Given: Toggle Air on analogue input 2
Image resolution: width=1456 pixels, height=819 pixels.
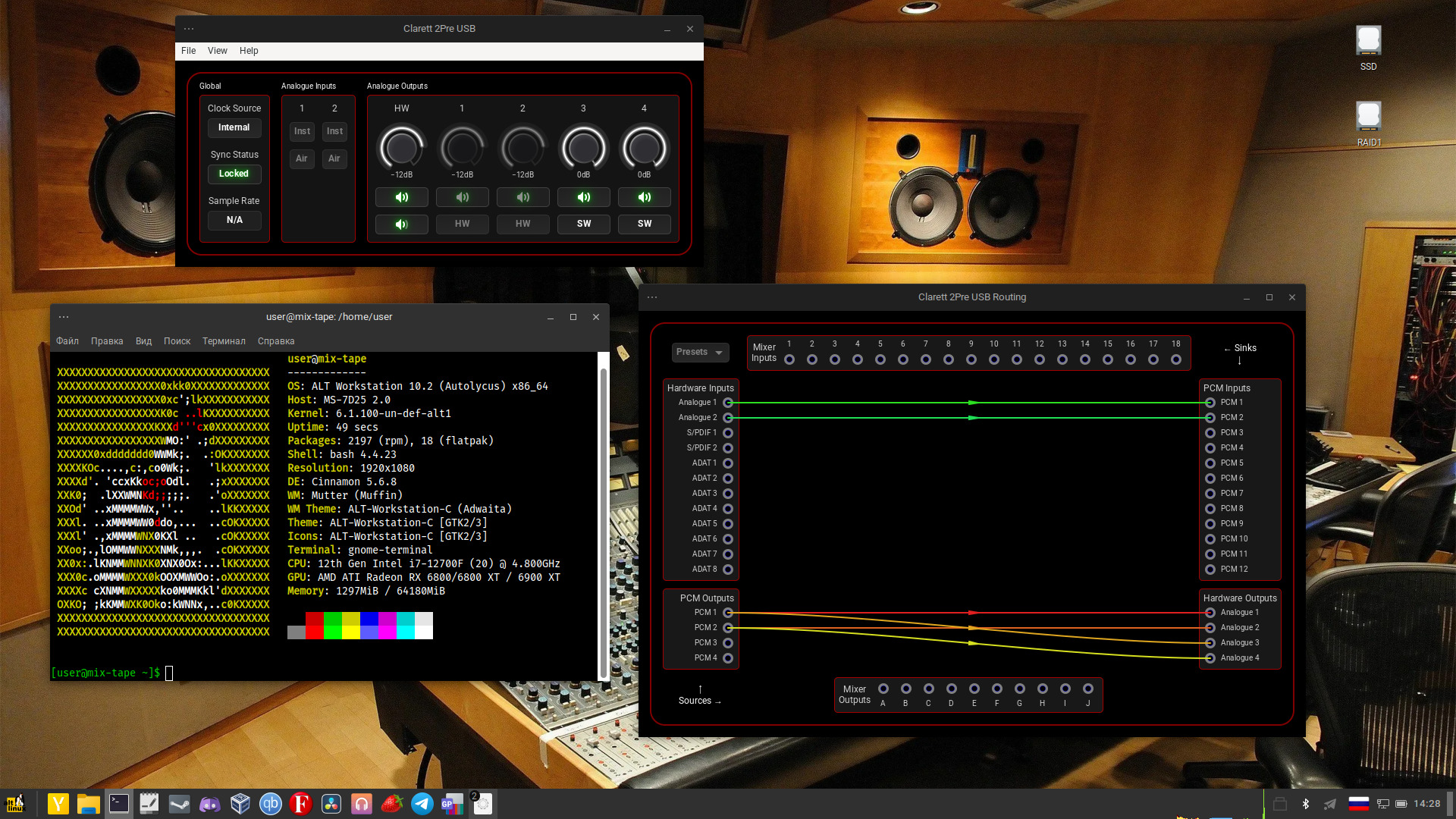Looking at the screenshot, I should (x=334, y=158).
